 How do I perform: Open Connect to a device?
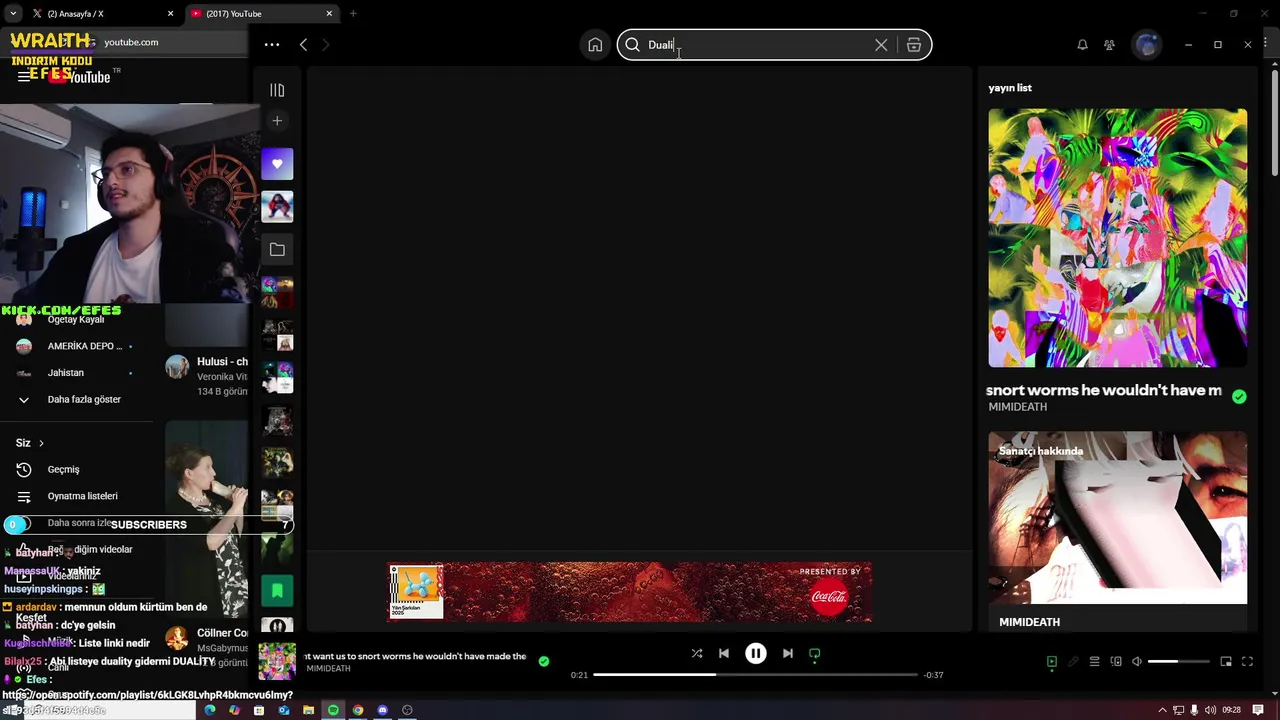point(1116,662)
